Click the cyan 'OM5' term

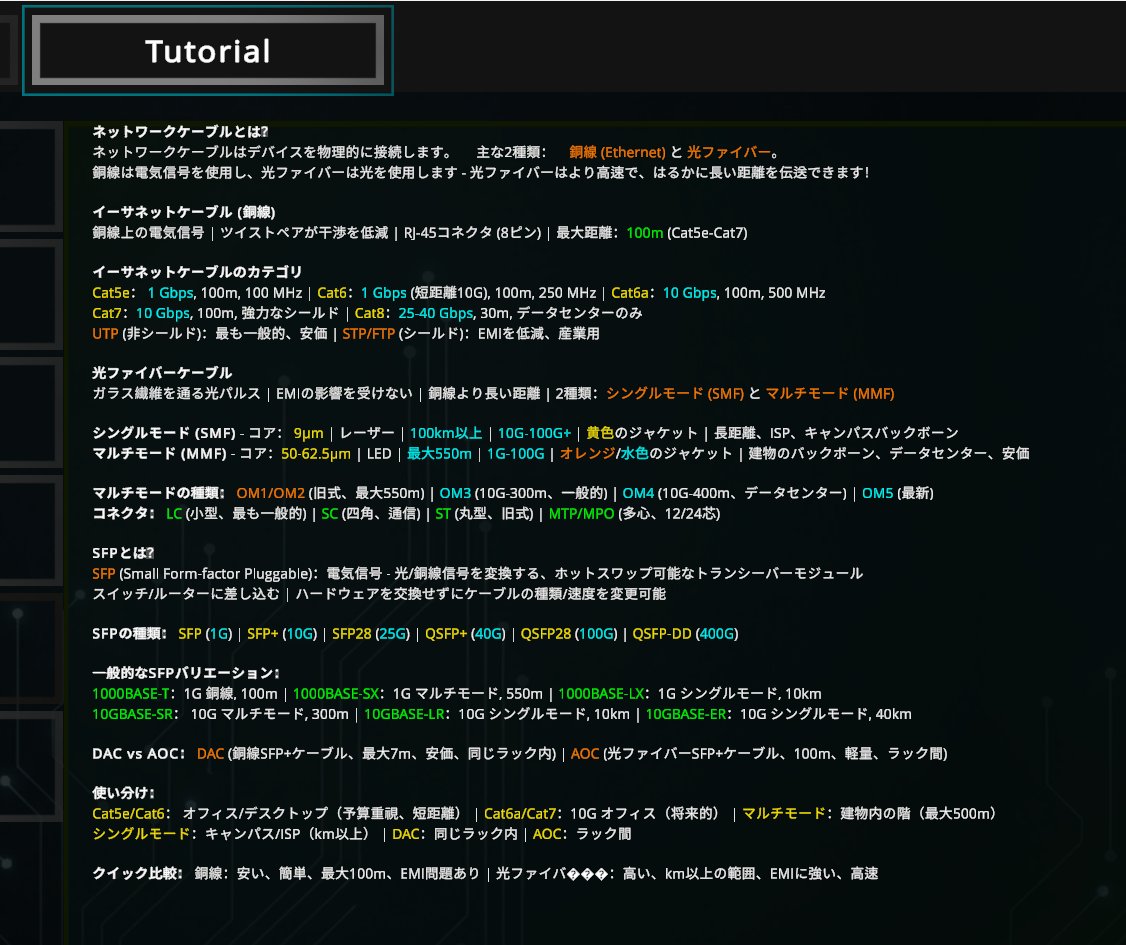click(878, 493)
